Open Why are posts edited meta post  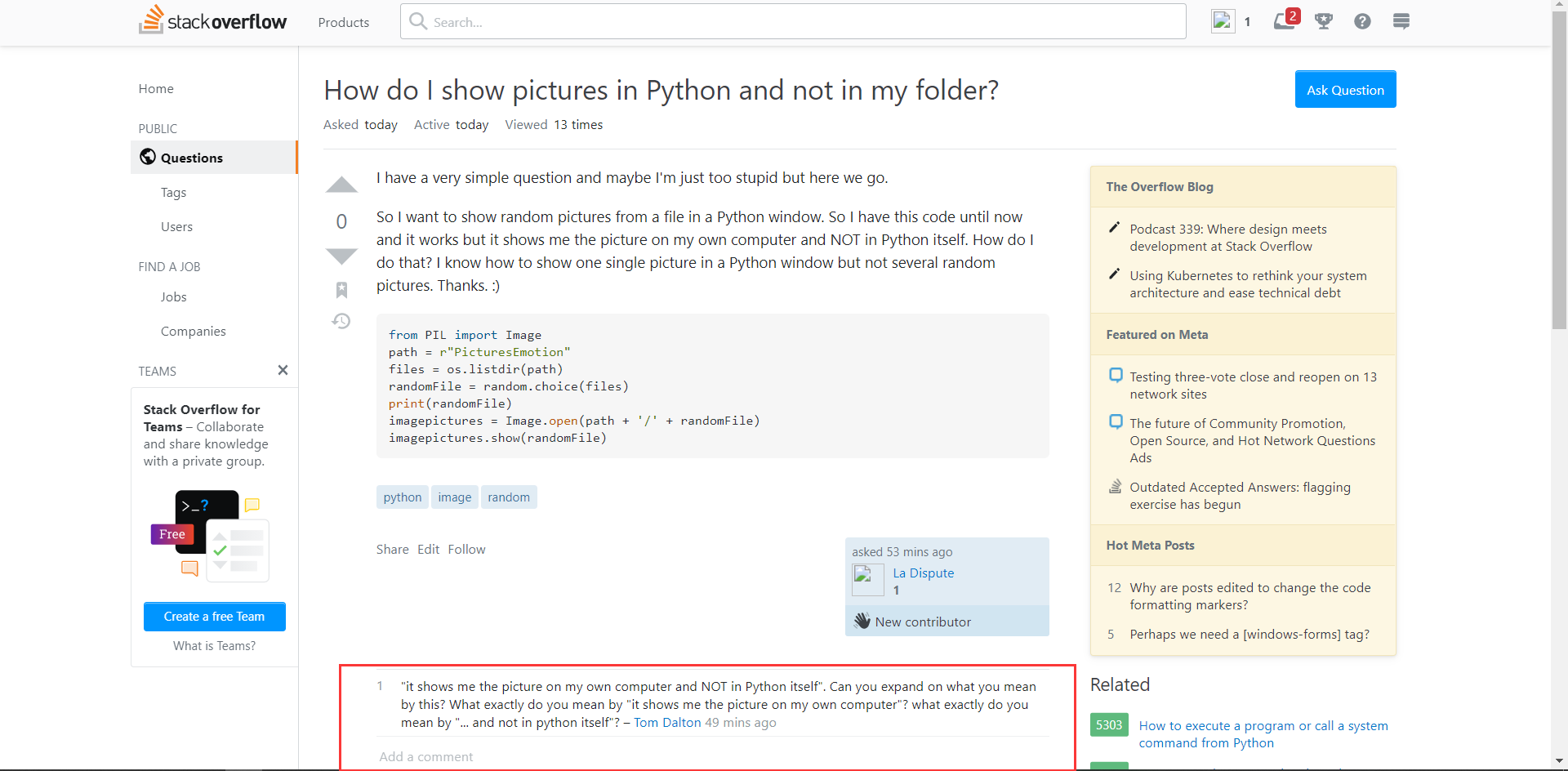click(x=1249, y=596)
